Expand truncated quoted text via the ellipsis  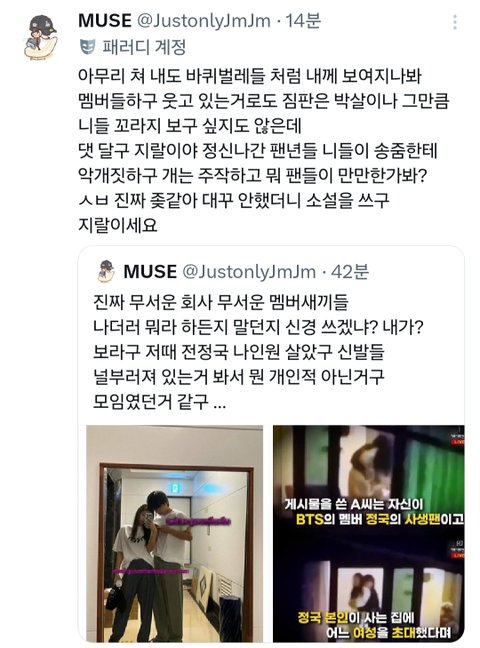220,403
